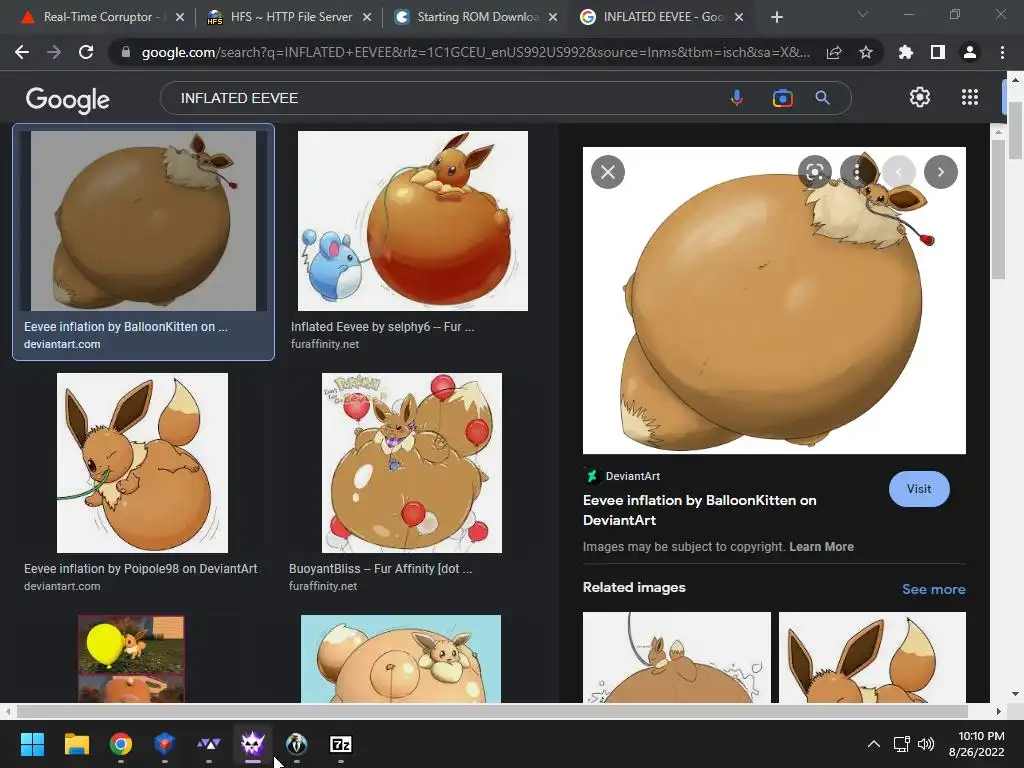Image resolution: width=1024 pixels, height=768 pixels.
Task: Open the Chrome three-dot menu
Action: click(x=1002, y=52)
